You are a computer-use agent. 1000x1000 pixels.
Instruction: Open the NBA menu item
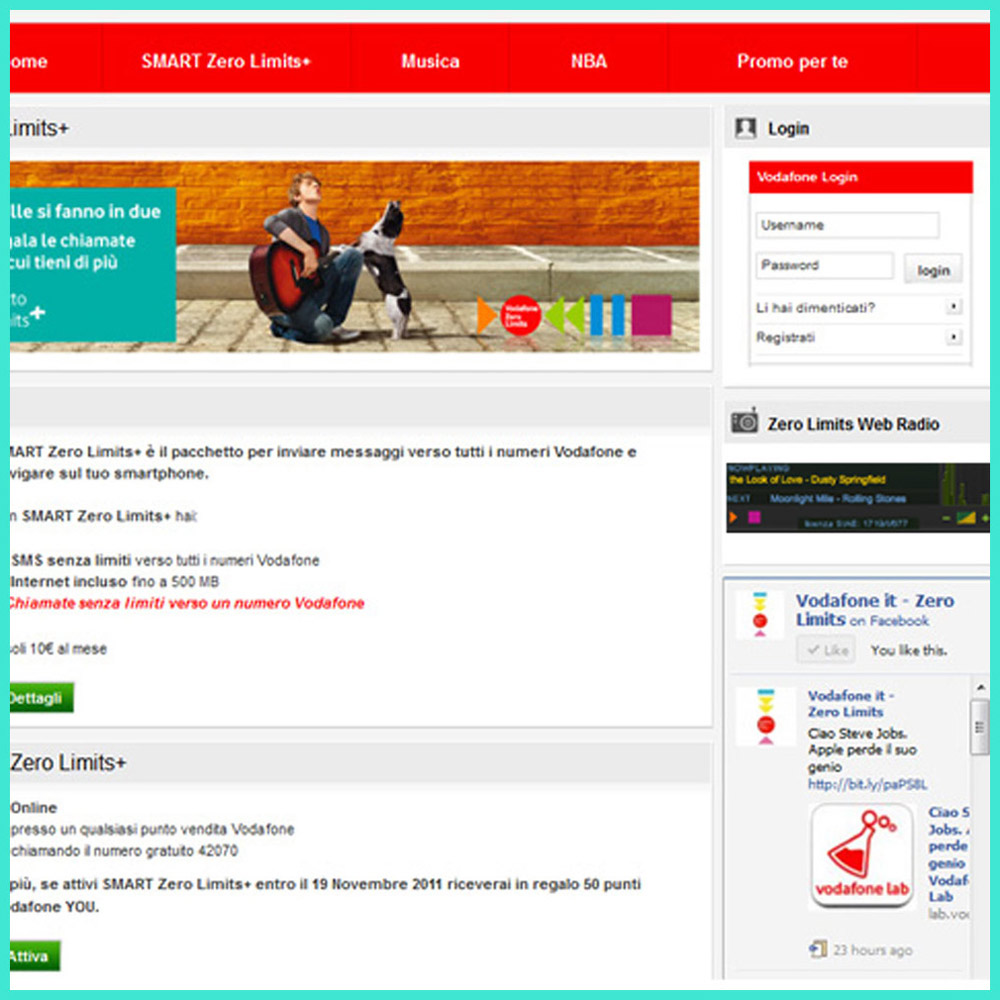coord(588,61)
